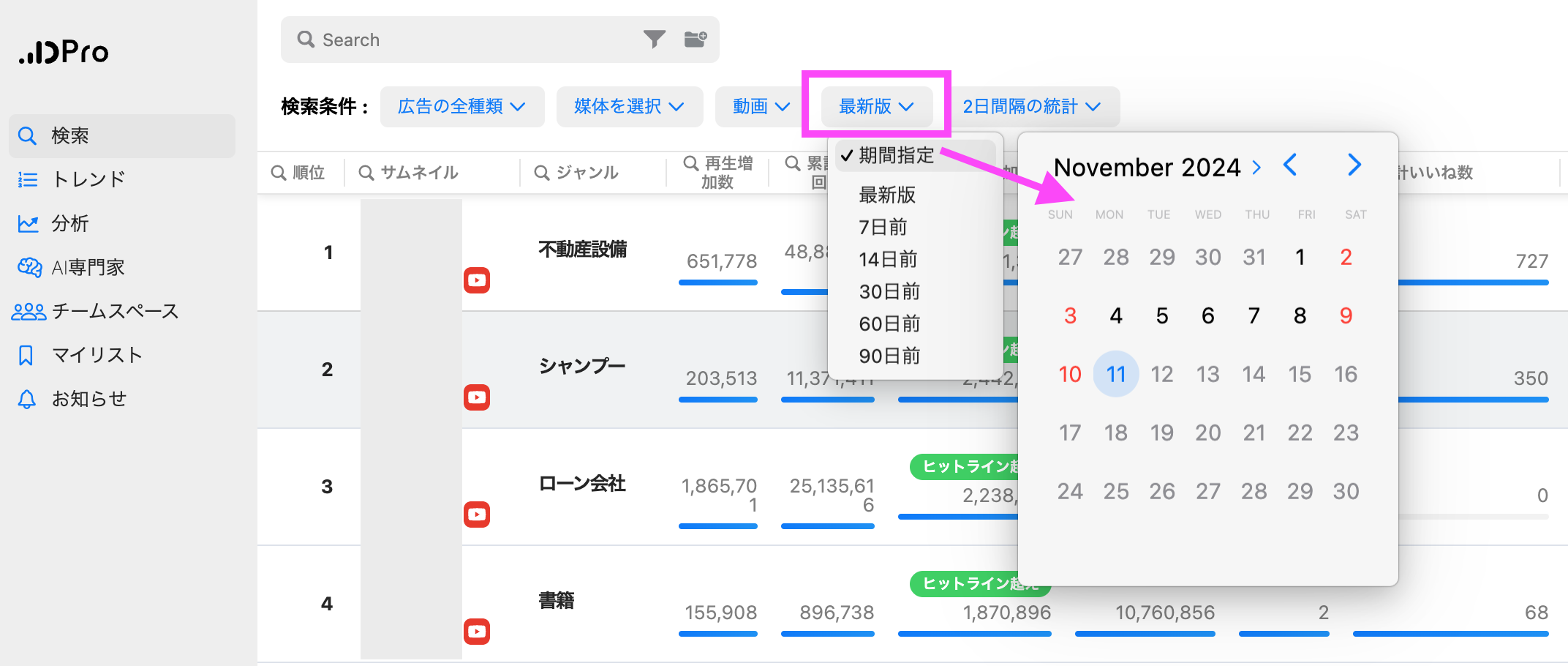Choose 30日前 from the period menu
This screenshot has width=1568, height=666.
889,291
